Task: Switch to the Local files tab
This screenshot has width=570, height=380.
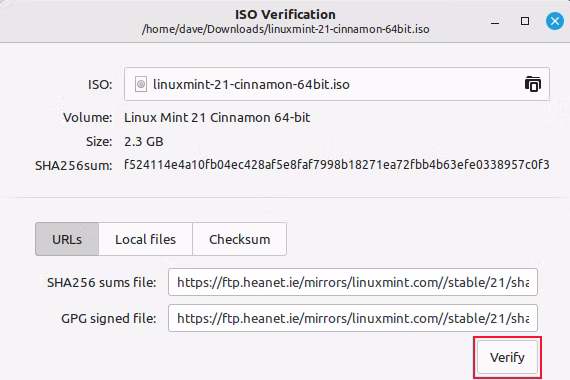Action: pos(145,239)
